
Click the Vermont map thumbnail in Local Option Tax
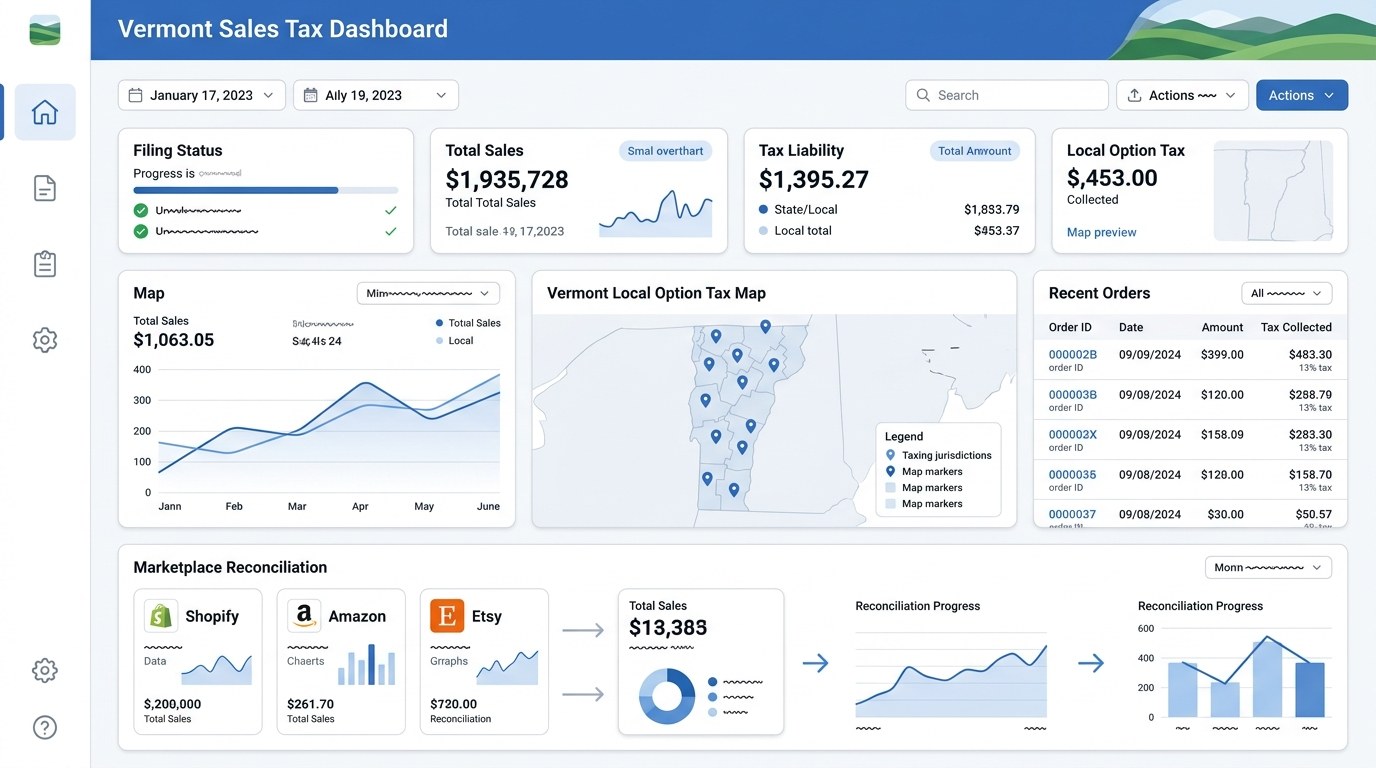click(1273, 190)
